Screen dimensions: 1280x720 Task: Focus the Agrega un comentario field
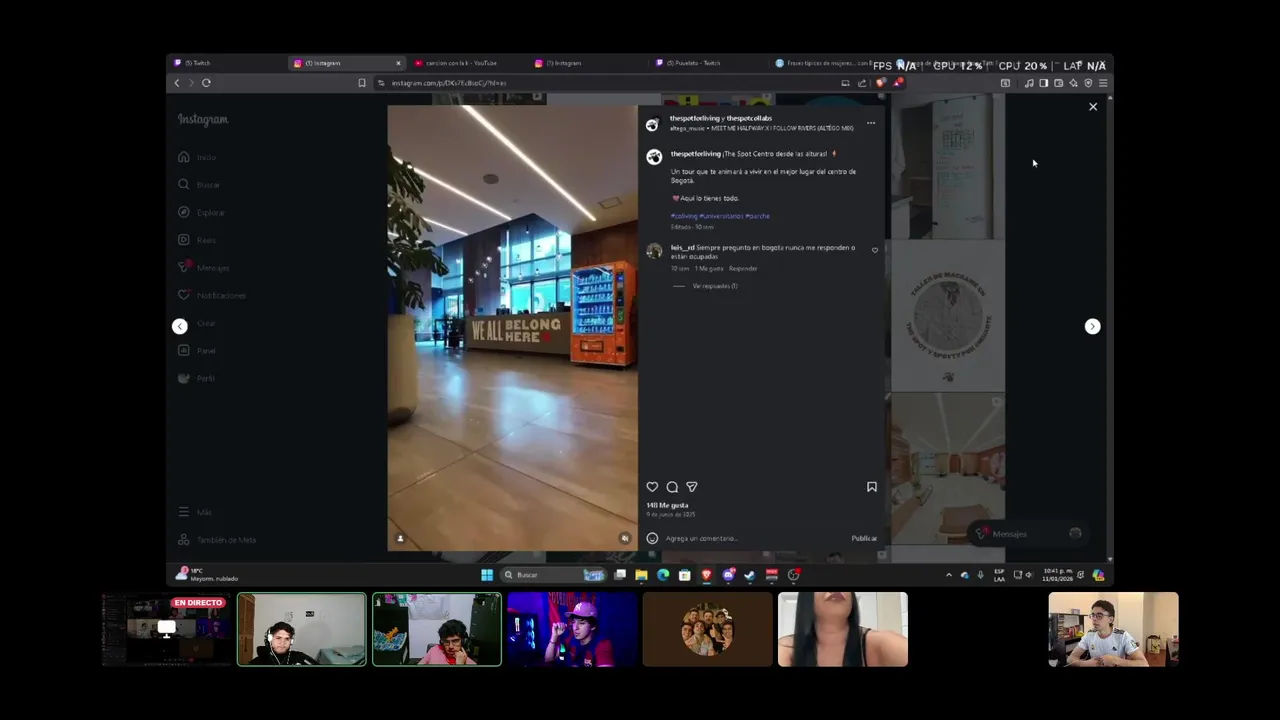(755, 538)
